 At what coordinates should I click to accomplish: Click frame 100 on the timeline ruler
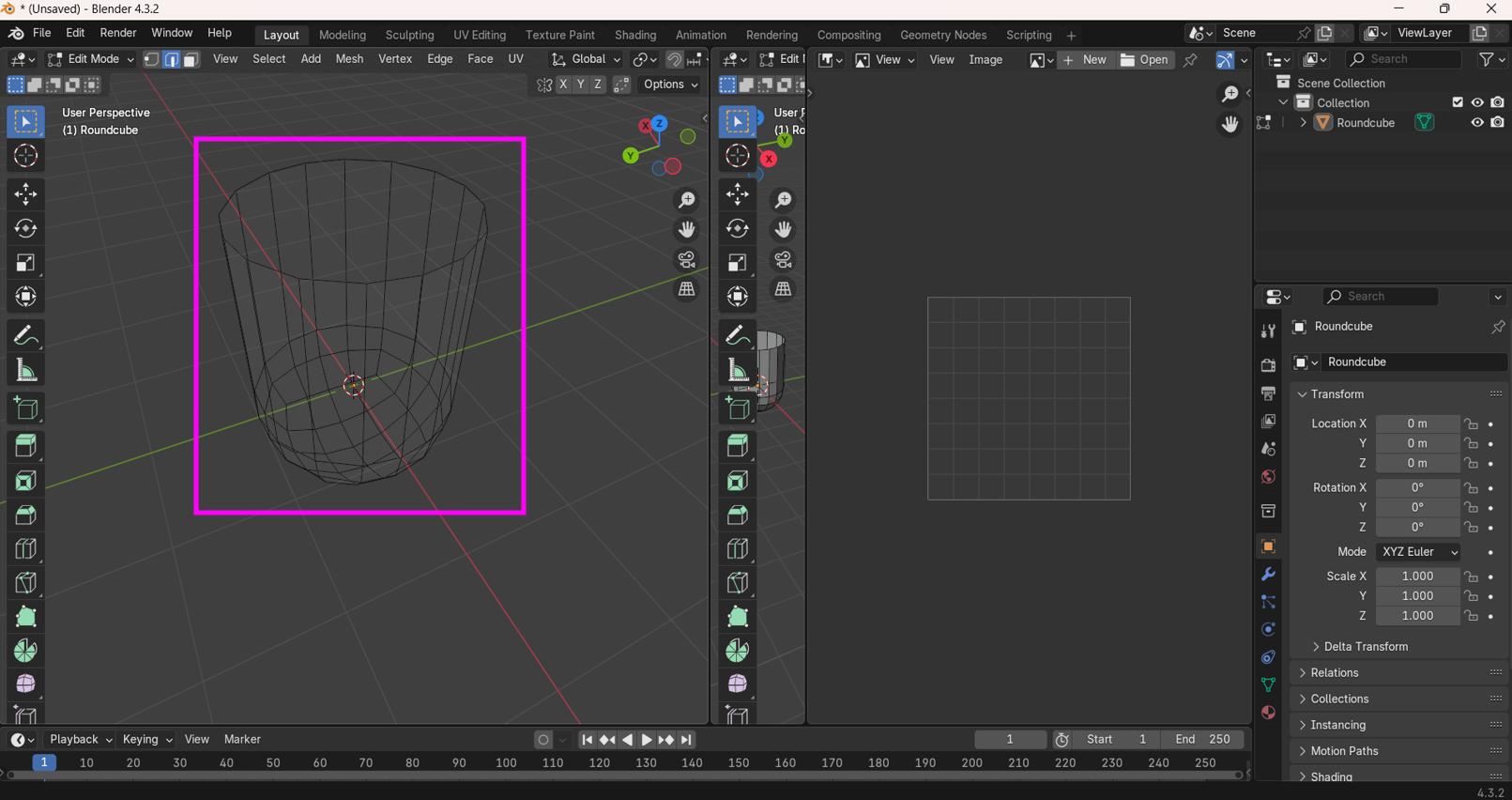(x=506, y=763)
